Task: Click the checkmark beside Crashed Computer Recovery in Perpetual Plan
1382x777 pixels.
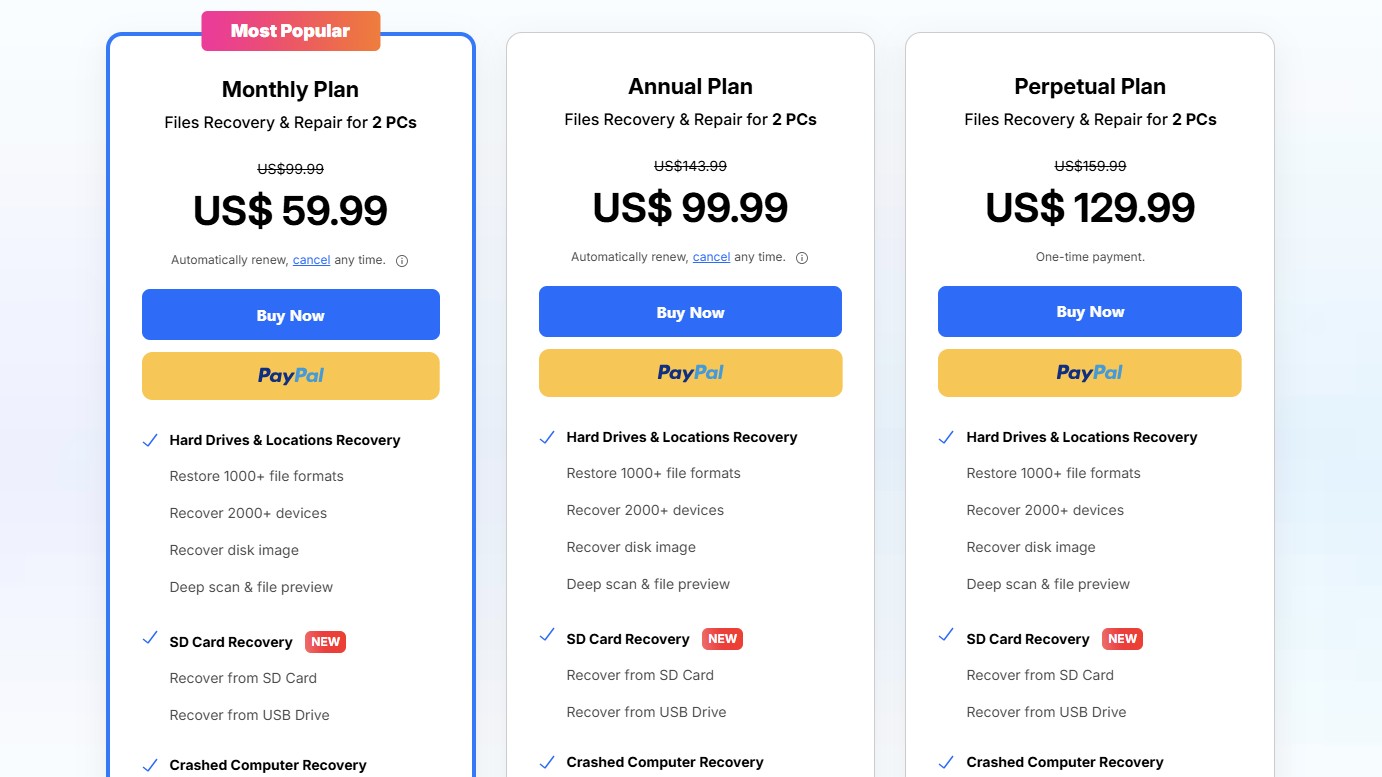Action: 945,761
